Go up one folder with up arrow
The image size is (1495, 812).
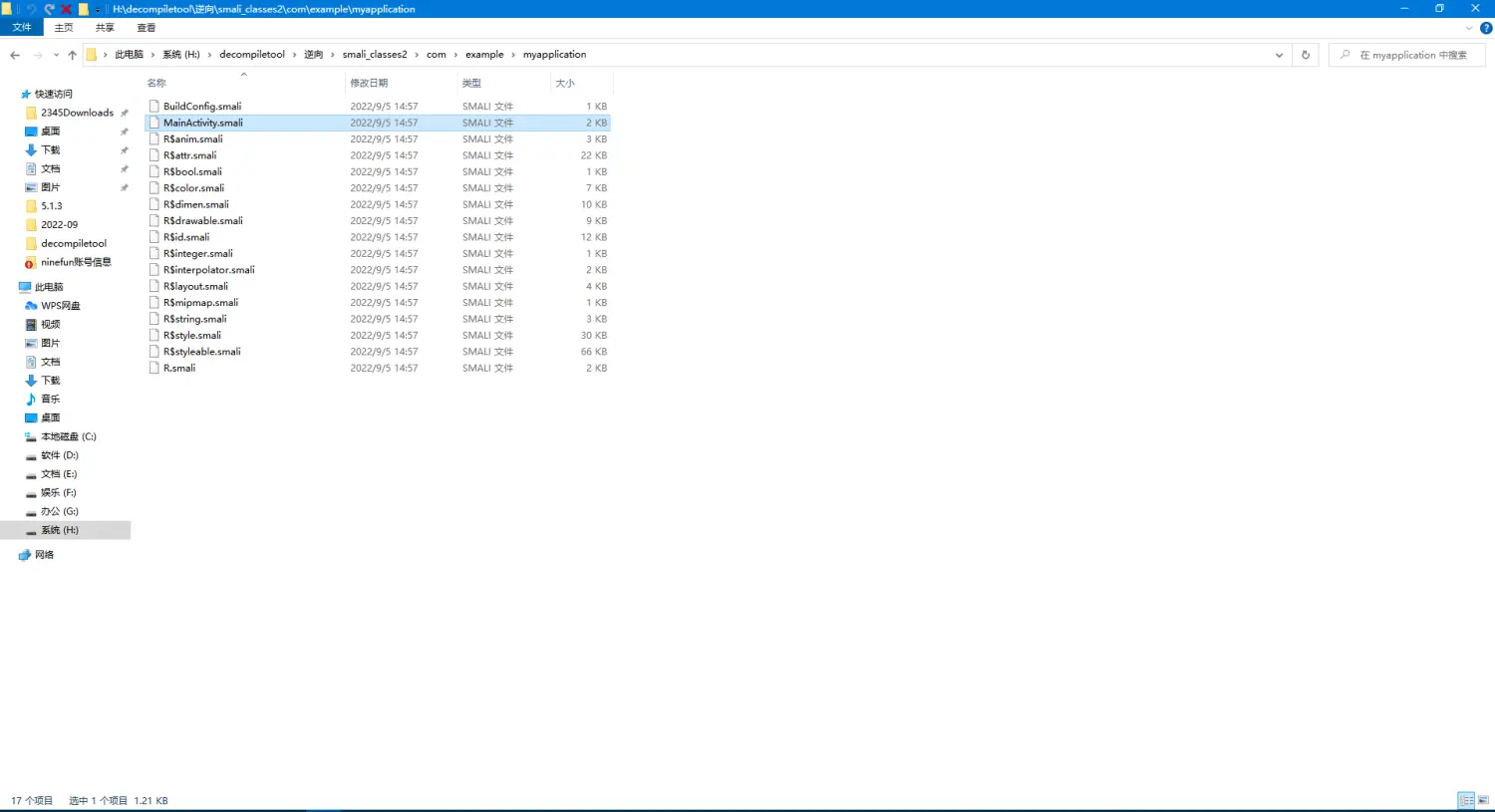tap(72, 55)
